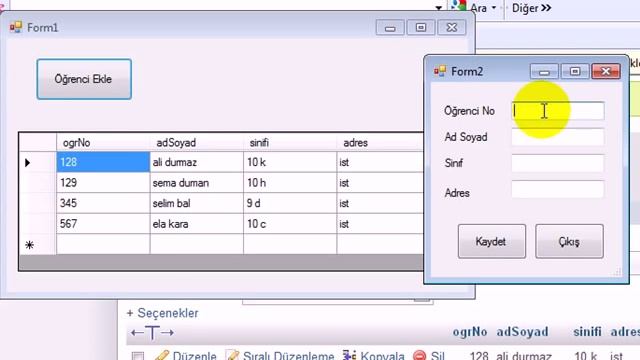Screen dimensions: 640x360
Task: Click the Sil delete link
Action: (438, 356)
